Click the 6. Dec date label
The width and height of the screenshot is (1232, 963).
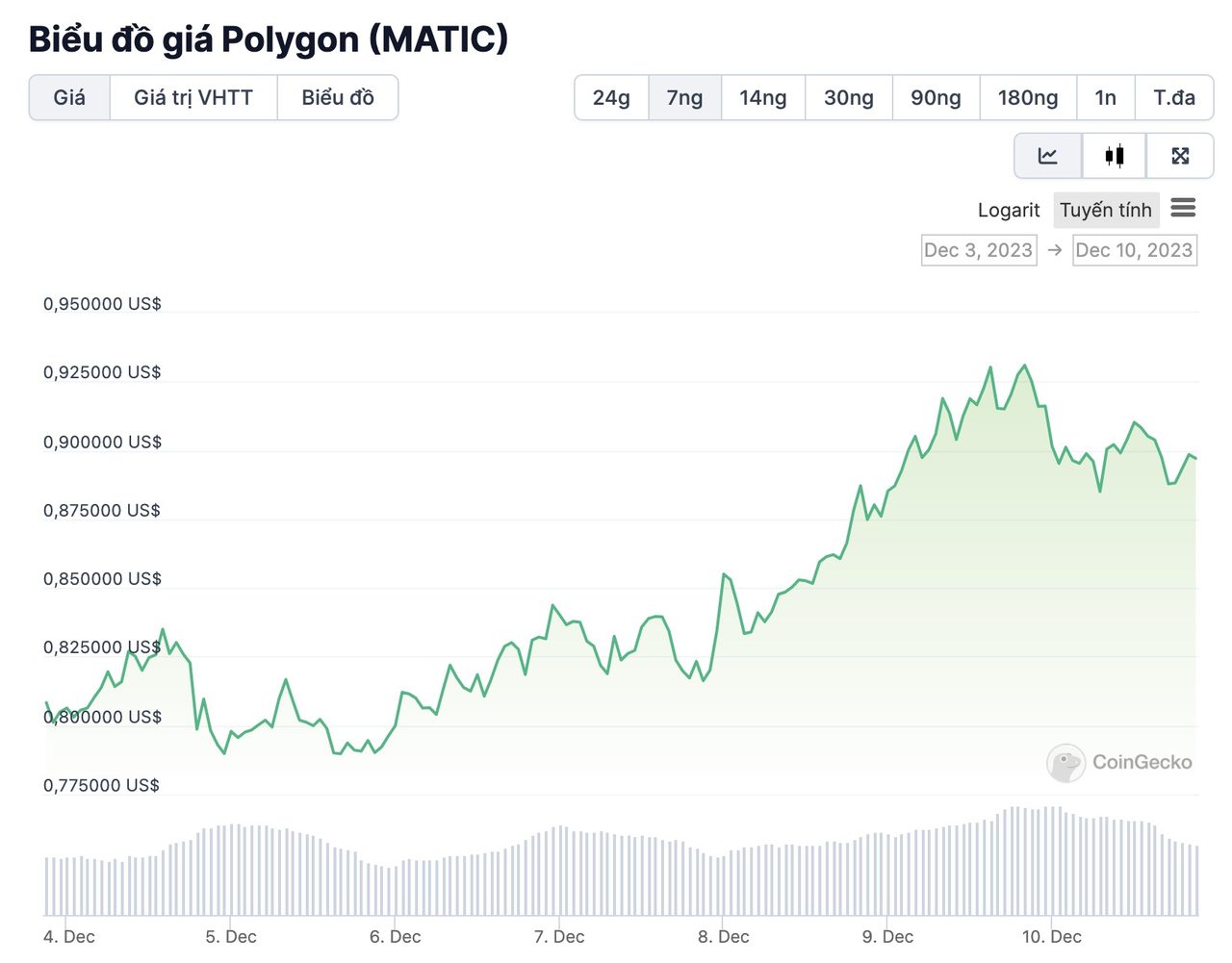tap(396, 937)
